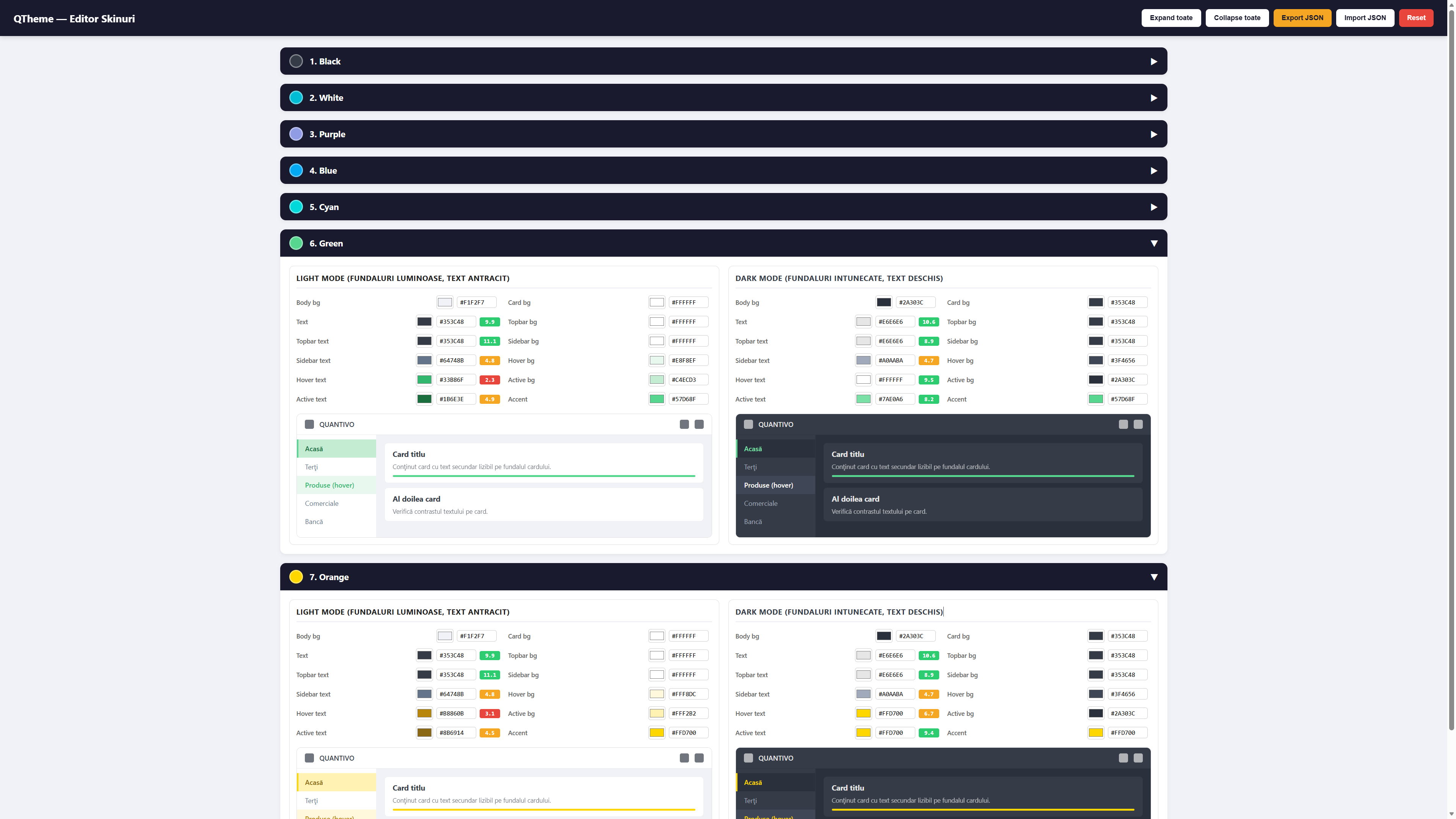Click the Orange skin yellow circle icon

pos(296,576)
